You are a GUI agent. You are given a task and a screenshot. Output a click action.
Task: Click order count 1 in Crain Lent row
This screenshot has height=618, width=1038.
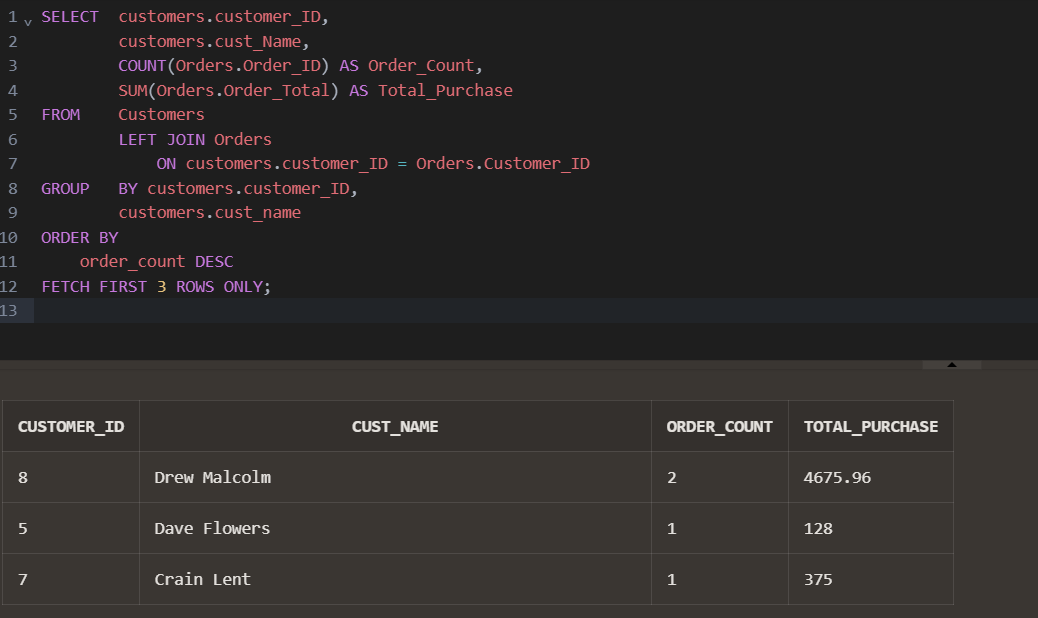coord(720,579)
